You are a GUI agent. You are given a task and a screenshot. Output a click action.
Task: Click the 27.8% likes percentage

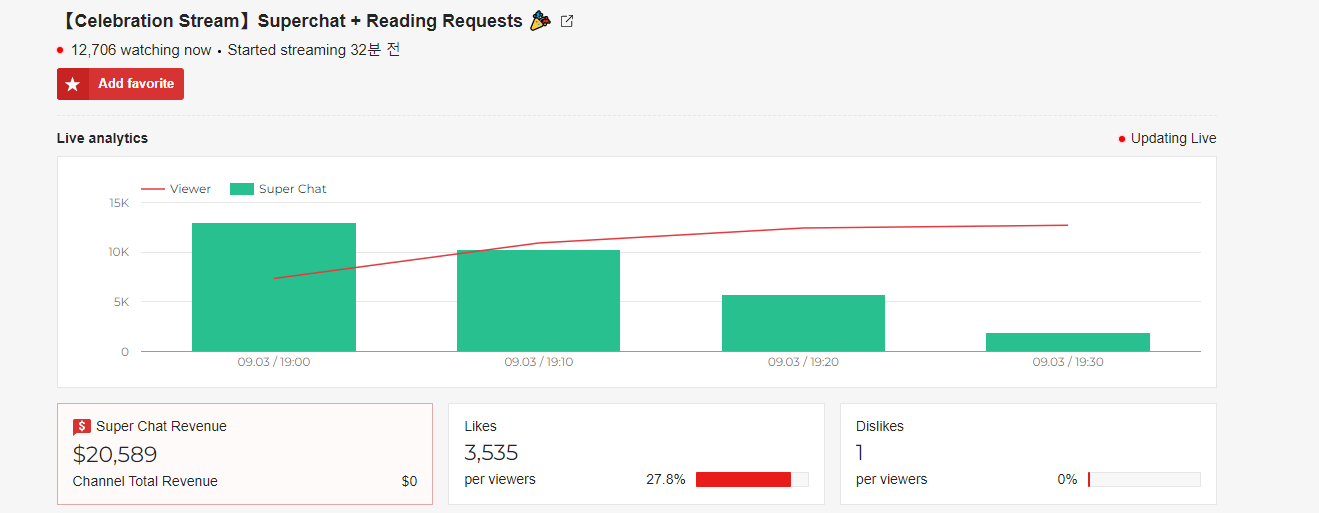click(666, 480)
